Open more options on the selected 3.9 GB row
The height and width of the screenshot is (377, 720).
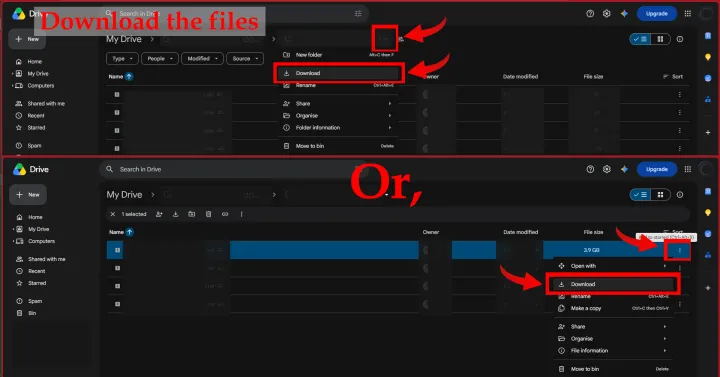(680, 250)
